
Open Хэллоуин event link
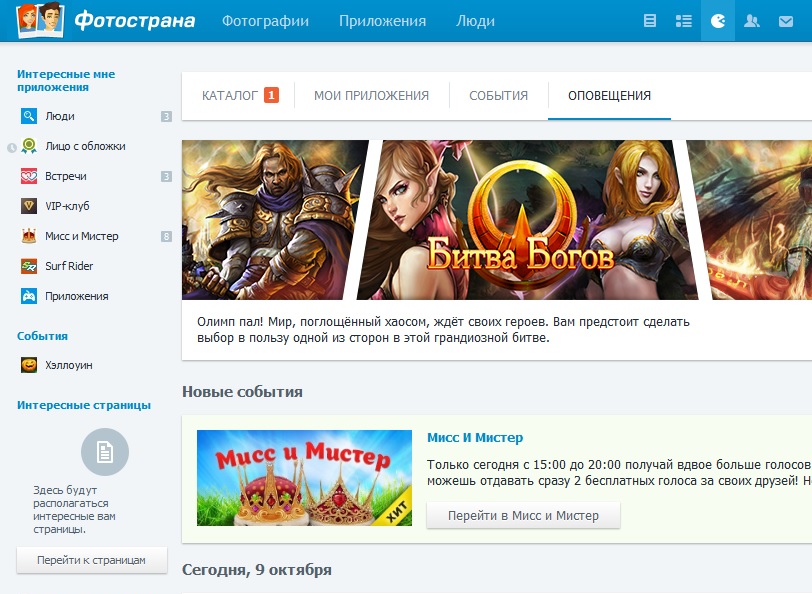tap(69, 365)
